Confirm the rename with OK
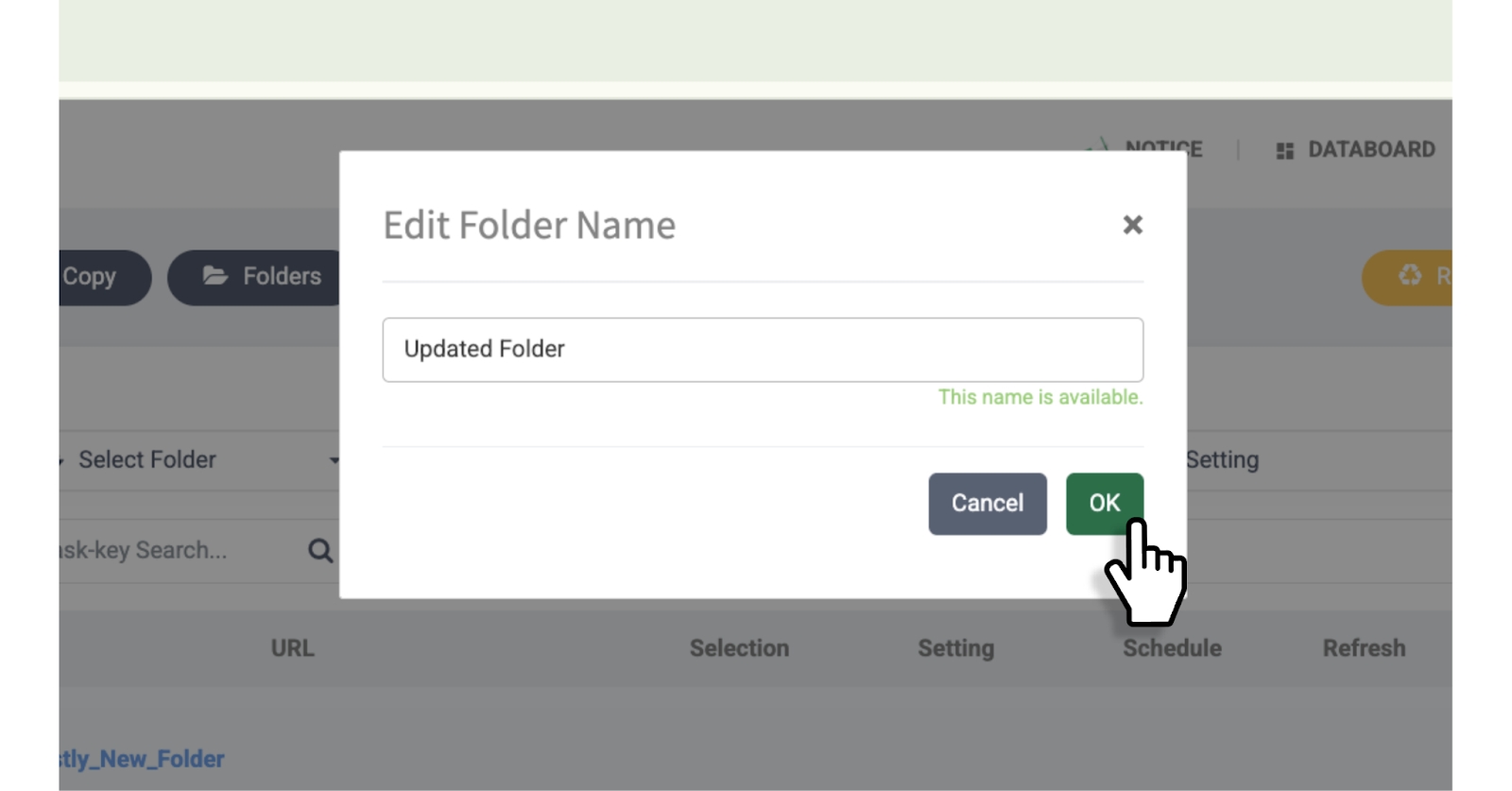 click(1104, 503)
